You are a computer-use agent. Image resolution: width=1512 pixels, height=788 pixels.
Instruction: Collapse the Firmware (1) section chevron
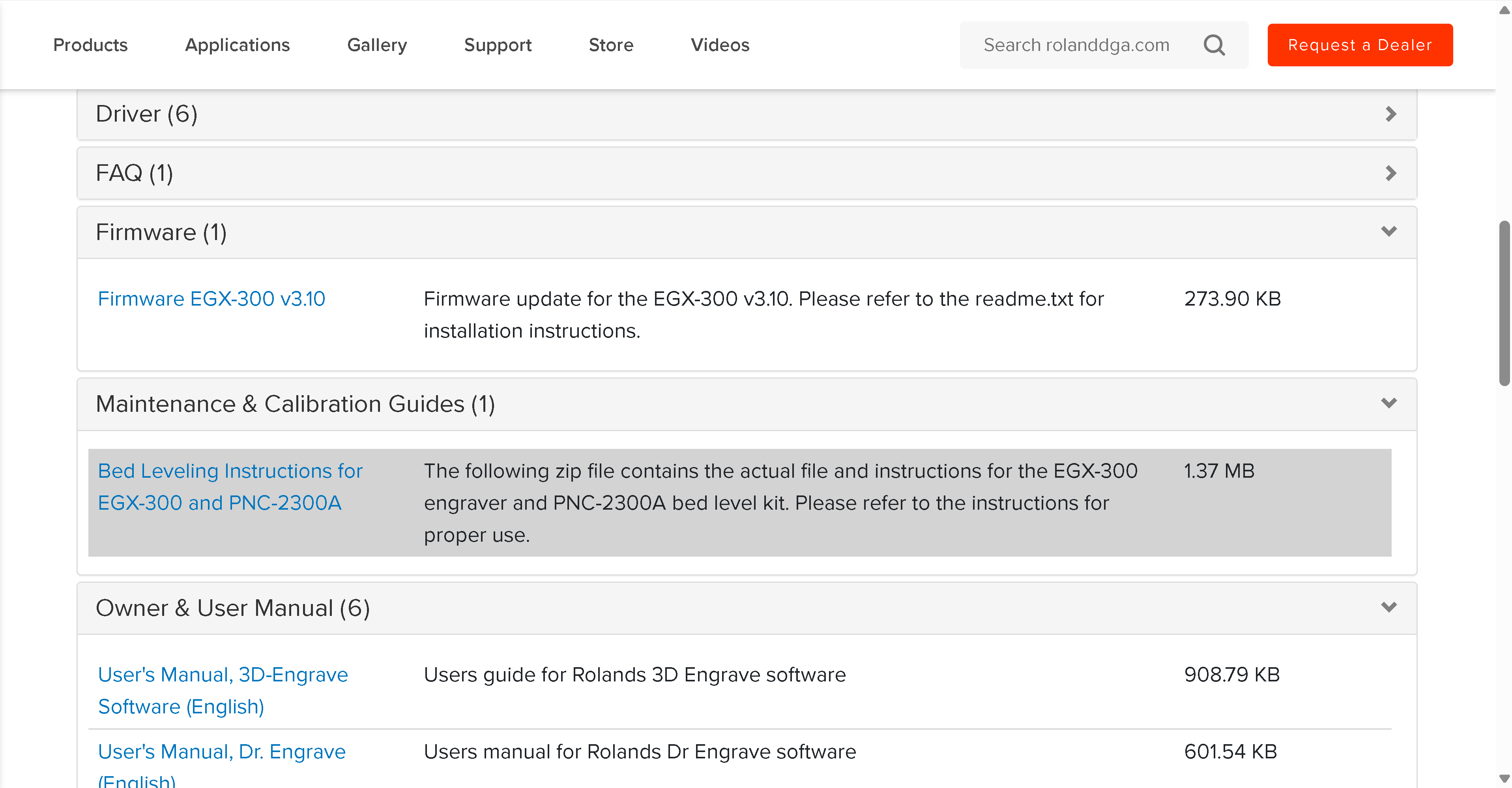point(1389,231)
